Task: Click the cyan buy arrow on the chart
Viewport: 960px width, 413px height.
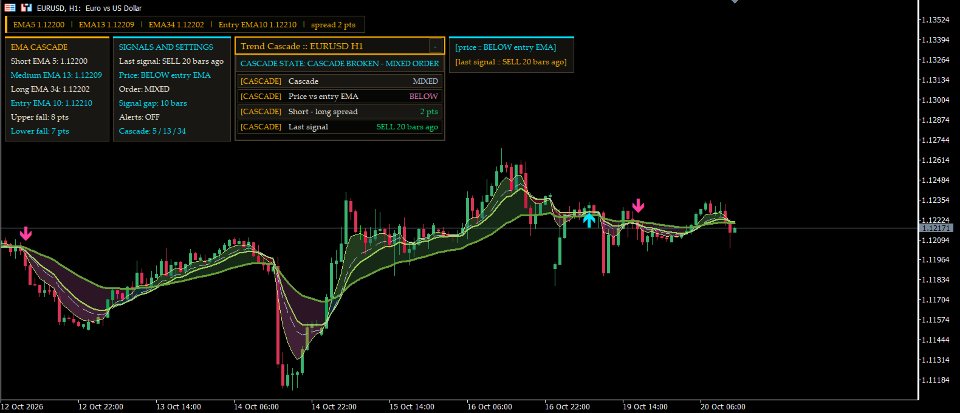Action: [x=589, y=220]
